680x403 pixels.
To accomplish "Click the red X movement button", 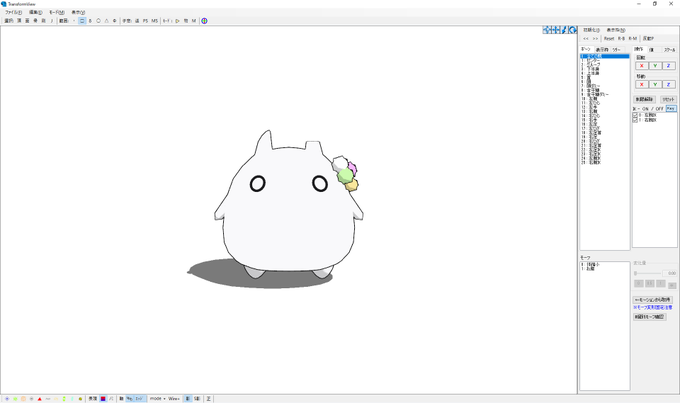I will pyautogui.click(x=641, y=85).
